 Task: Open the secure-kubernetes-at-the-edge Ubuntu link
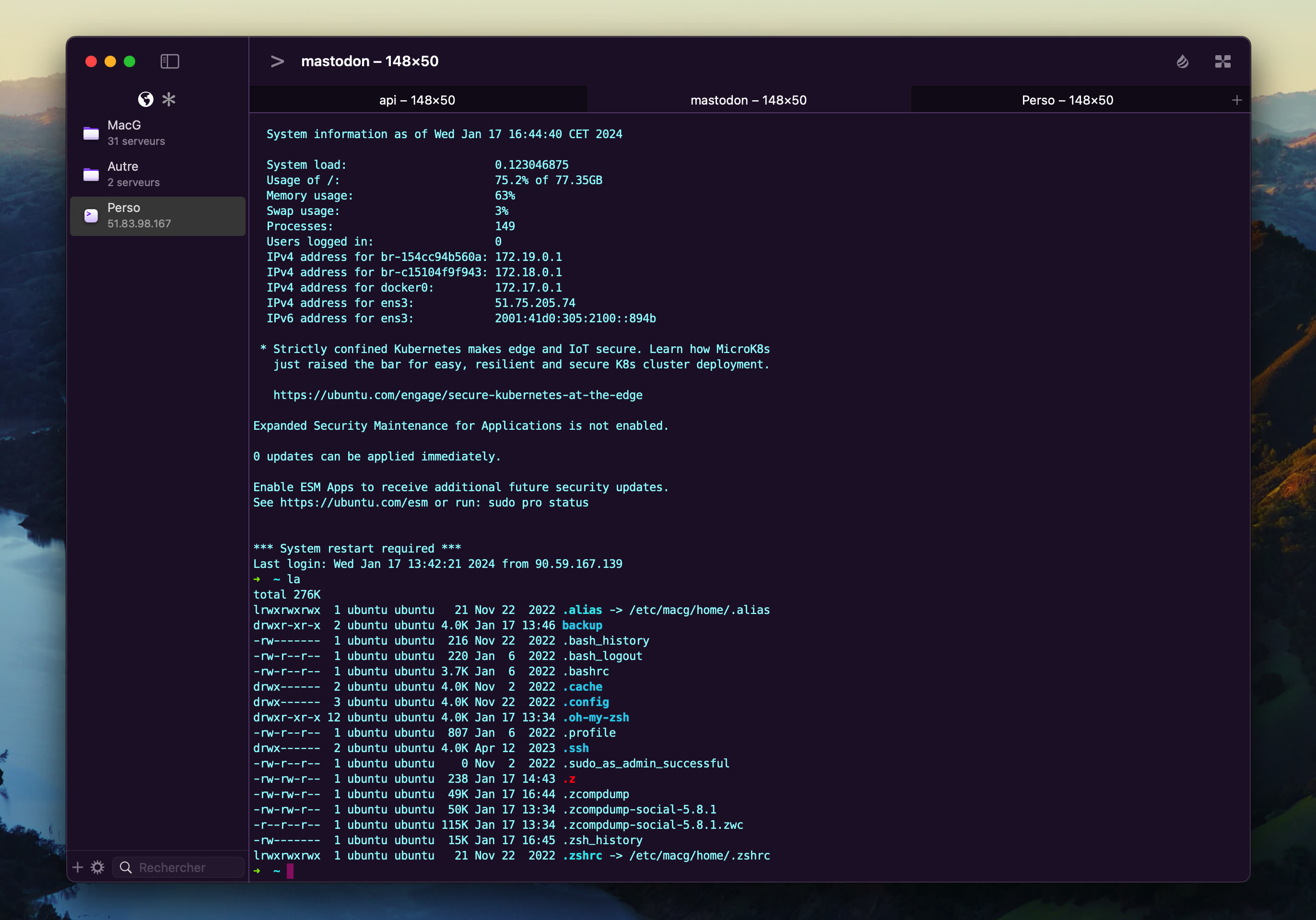tap(458, 395)
